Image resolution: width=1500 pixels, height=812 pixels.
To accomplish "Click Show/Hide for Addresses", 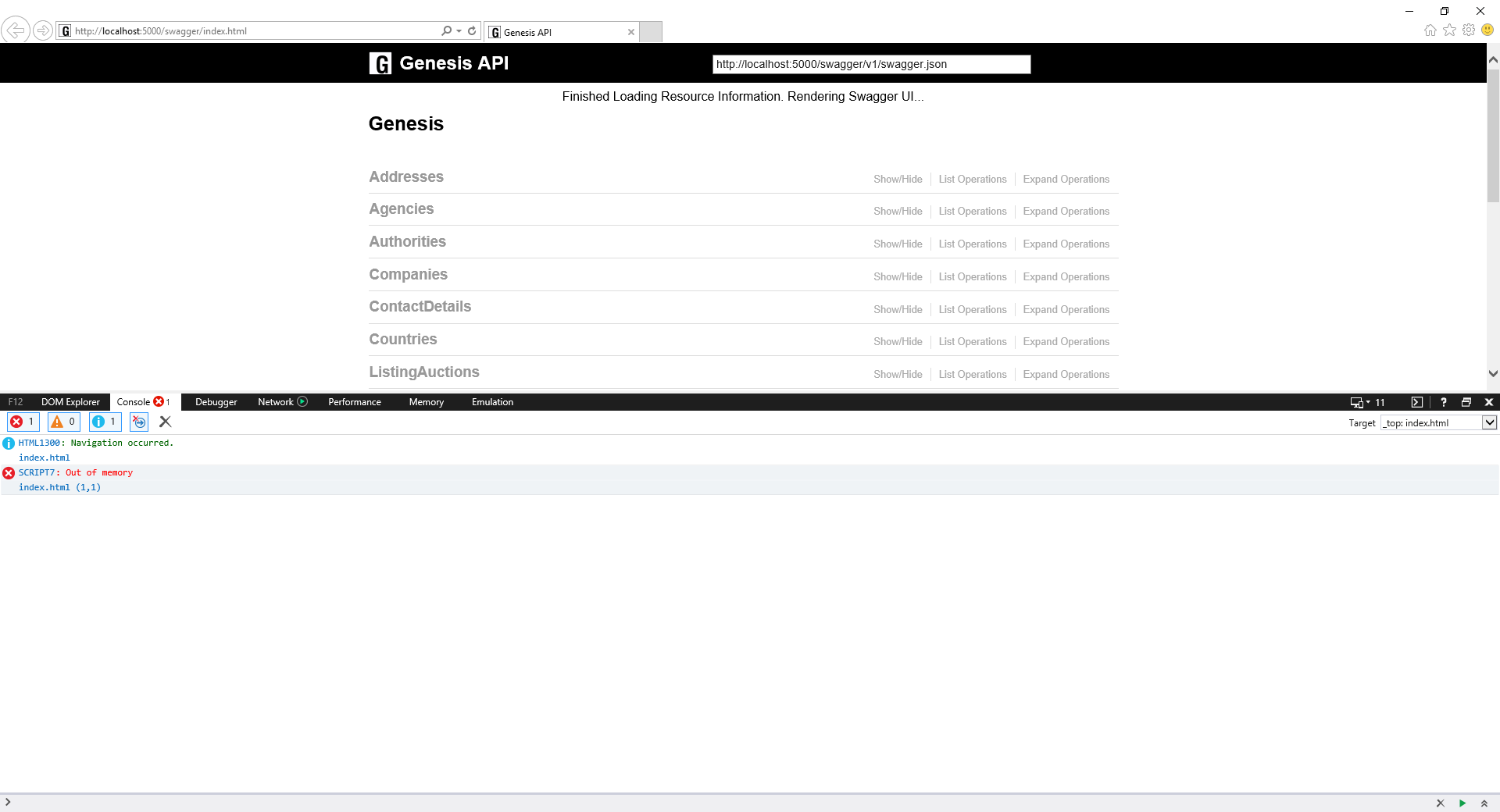I will 898,179.
